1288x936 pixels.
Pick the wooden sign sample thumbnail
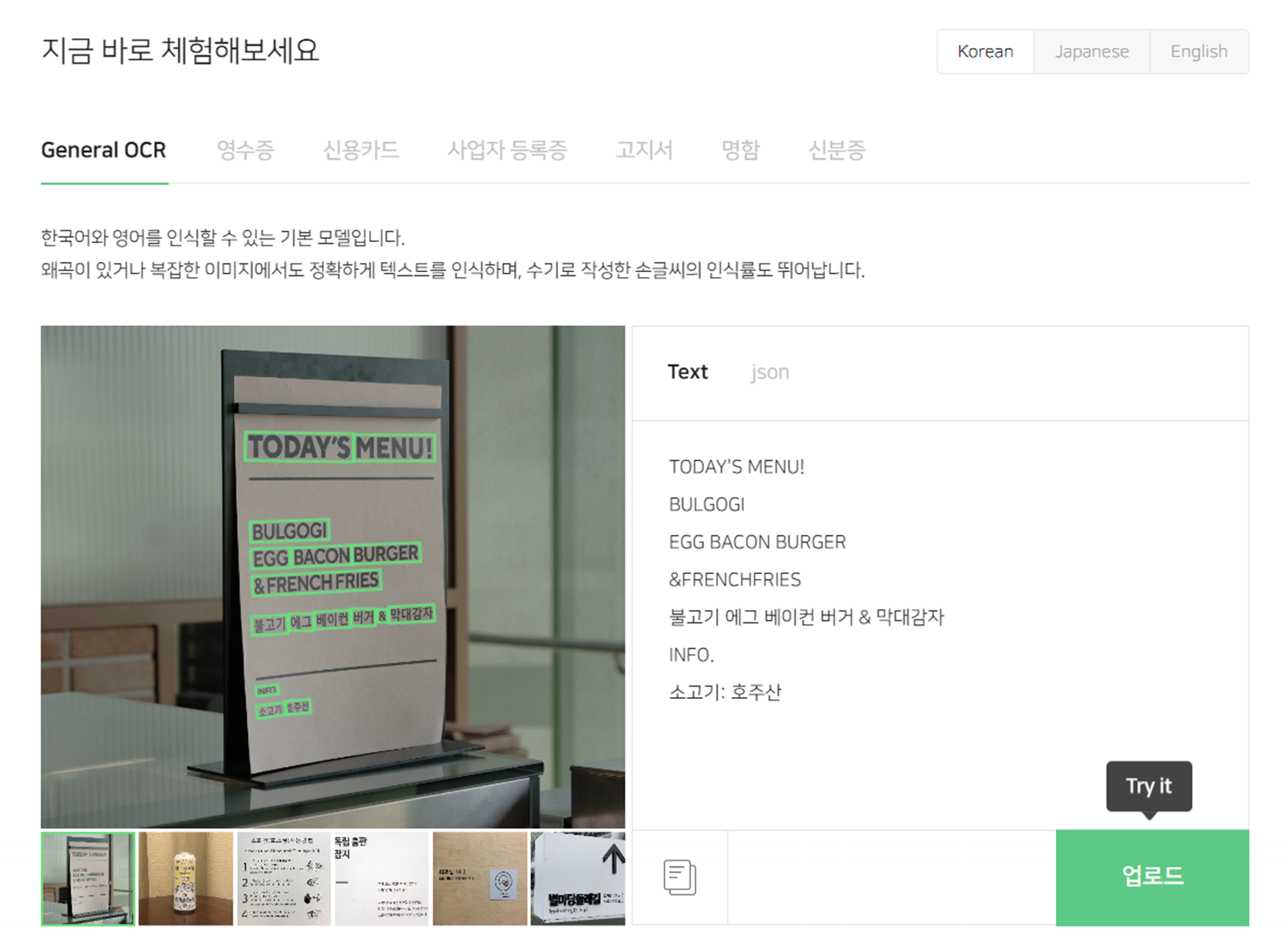click(x=480, y=879)
